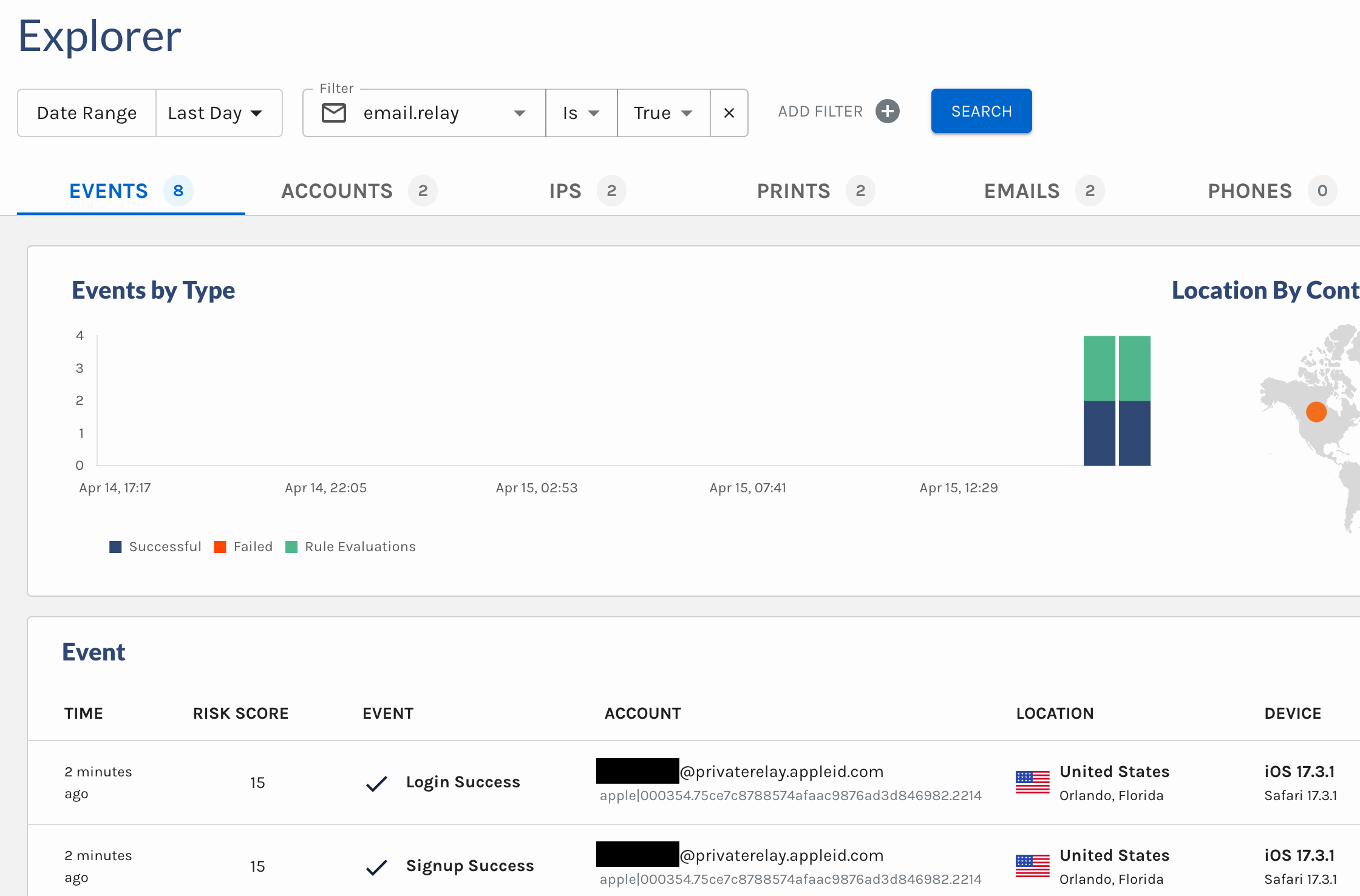Image resolution: width=1360 pixels, height=896 pixels.
Task: Click the Location column header
Action: tap(1055, 713)
